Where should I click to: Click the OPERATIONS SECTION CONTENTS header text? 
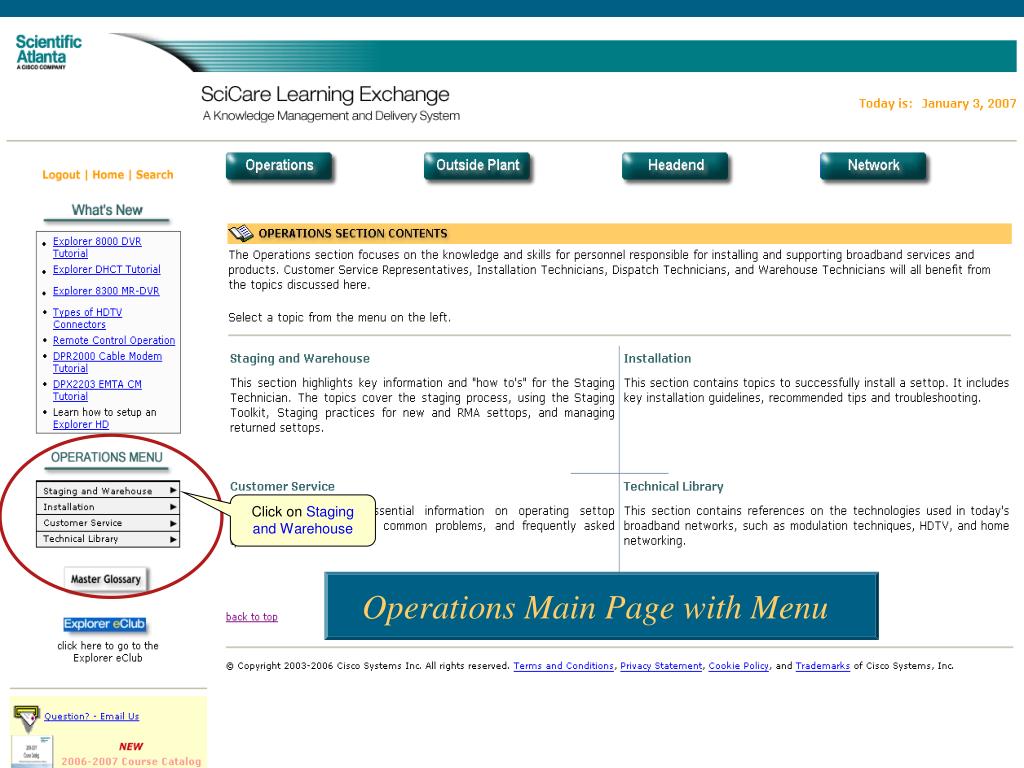tap(353, 234)
